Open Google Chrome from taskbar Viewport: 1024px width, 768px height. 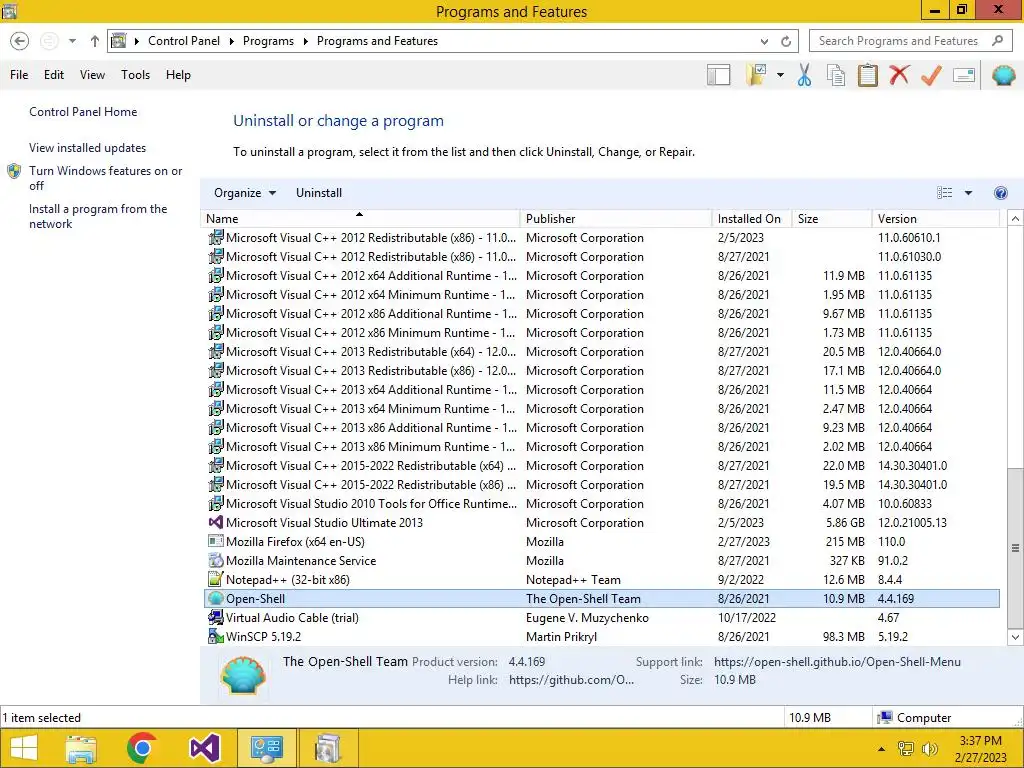pyautogui.click(x=142, y=748)
